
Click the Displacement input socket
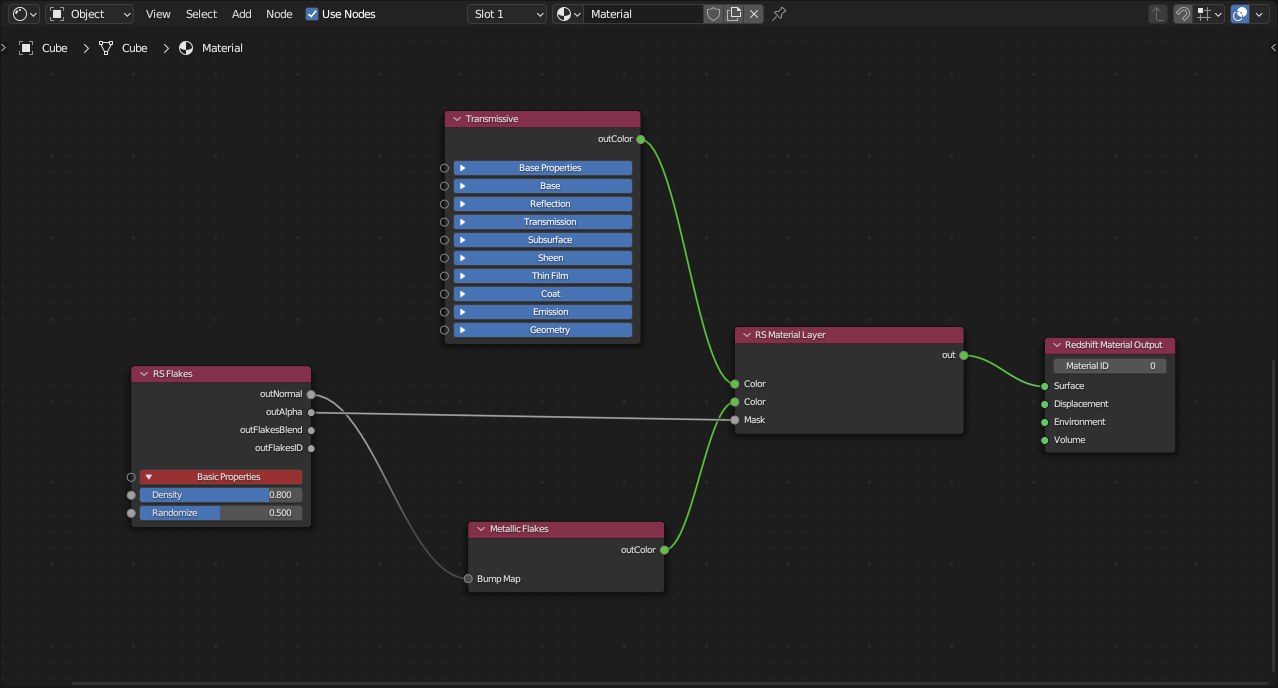point(1045,404)
